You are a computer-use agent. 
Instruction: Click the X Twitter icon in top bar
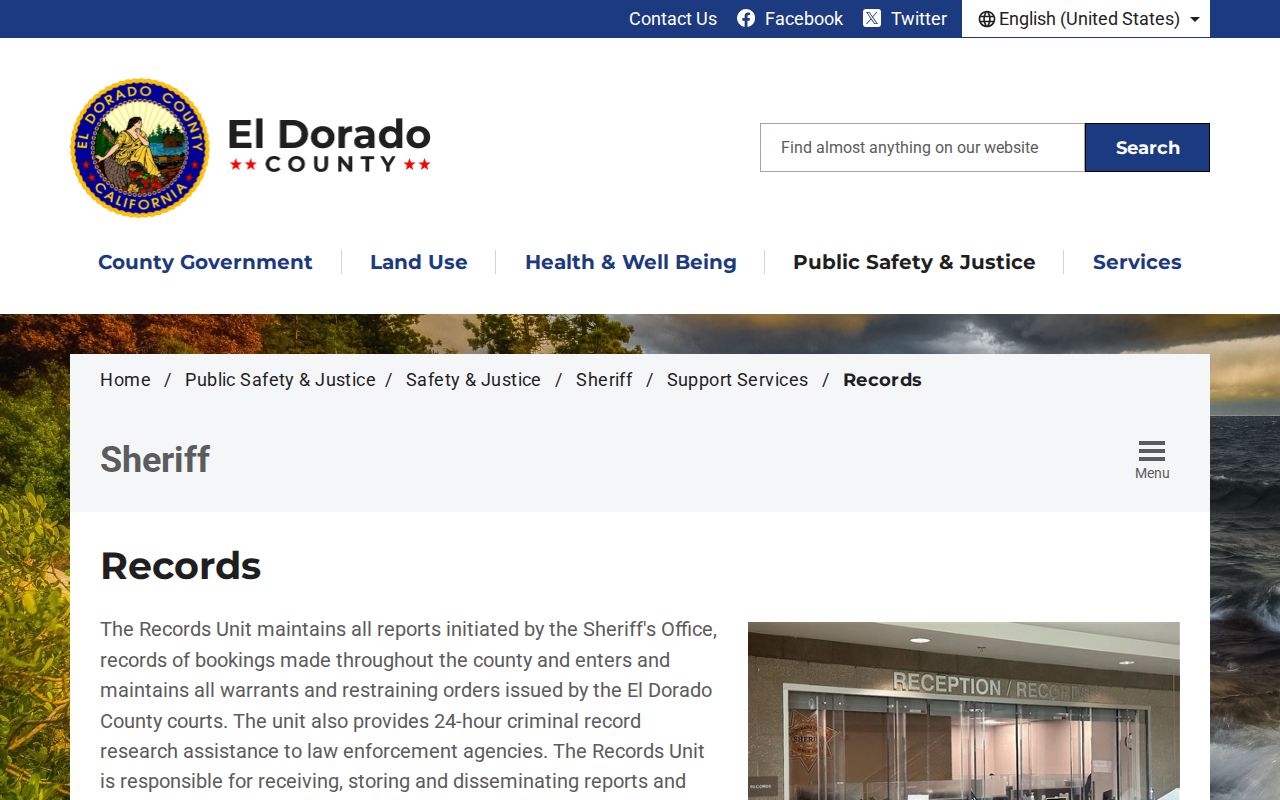(x=872, y=19)
